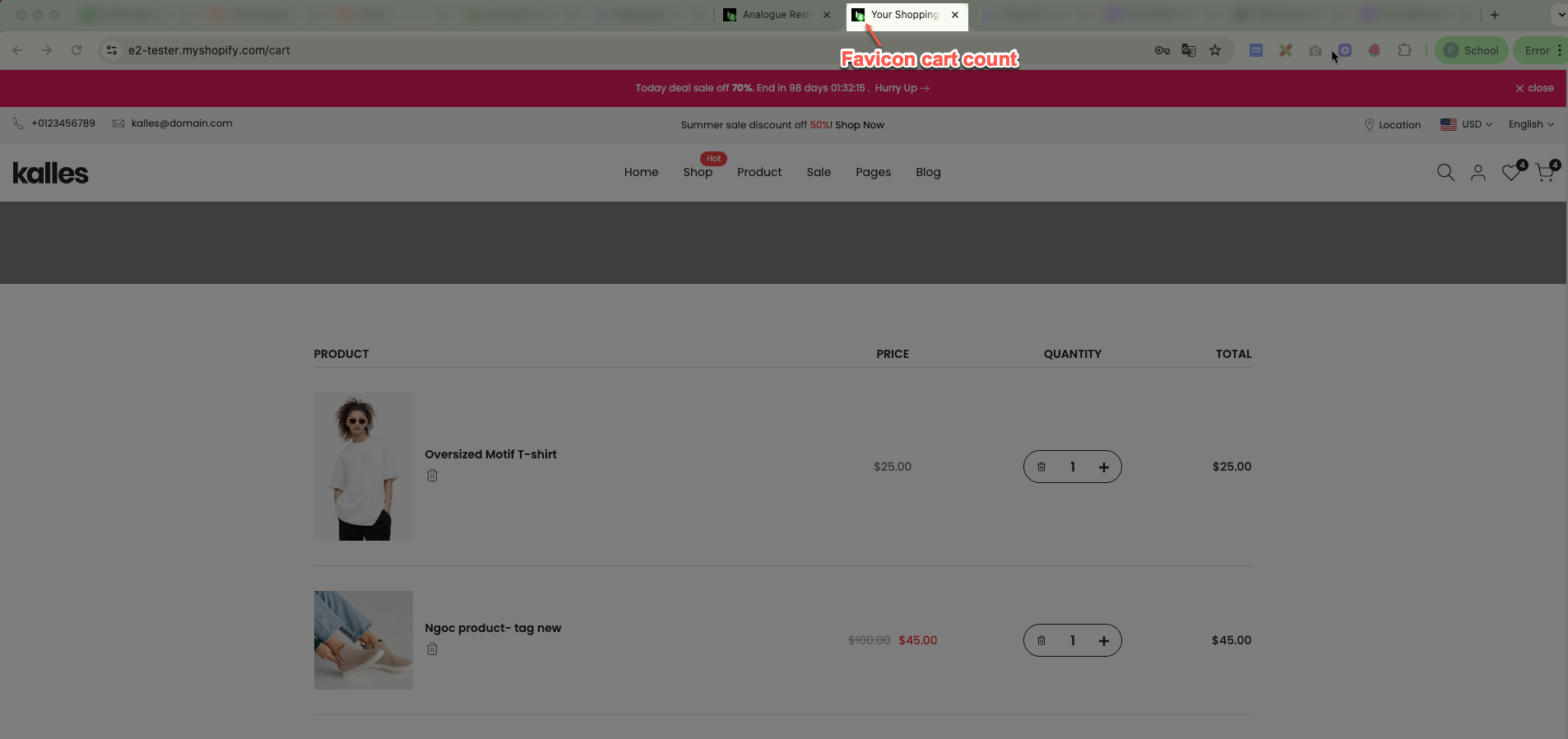Open the shopping cart icon
1568x739 pixels.
click(x=1544, y=173)
